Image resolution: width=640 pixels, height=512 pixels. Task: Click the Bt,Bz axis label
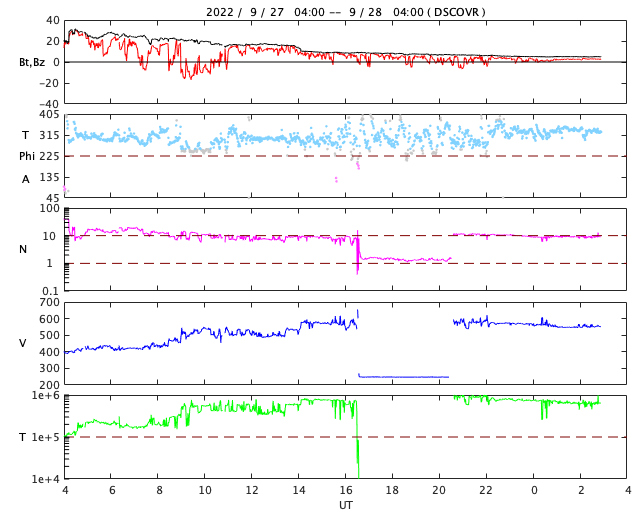coord(32,62)
